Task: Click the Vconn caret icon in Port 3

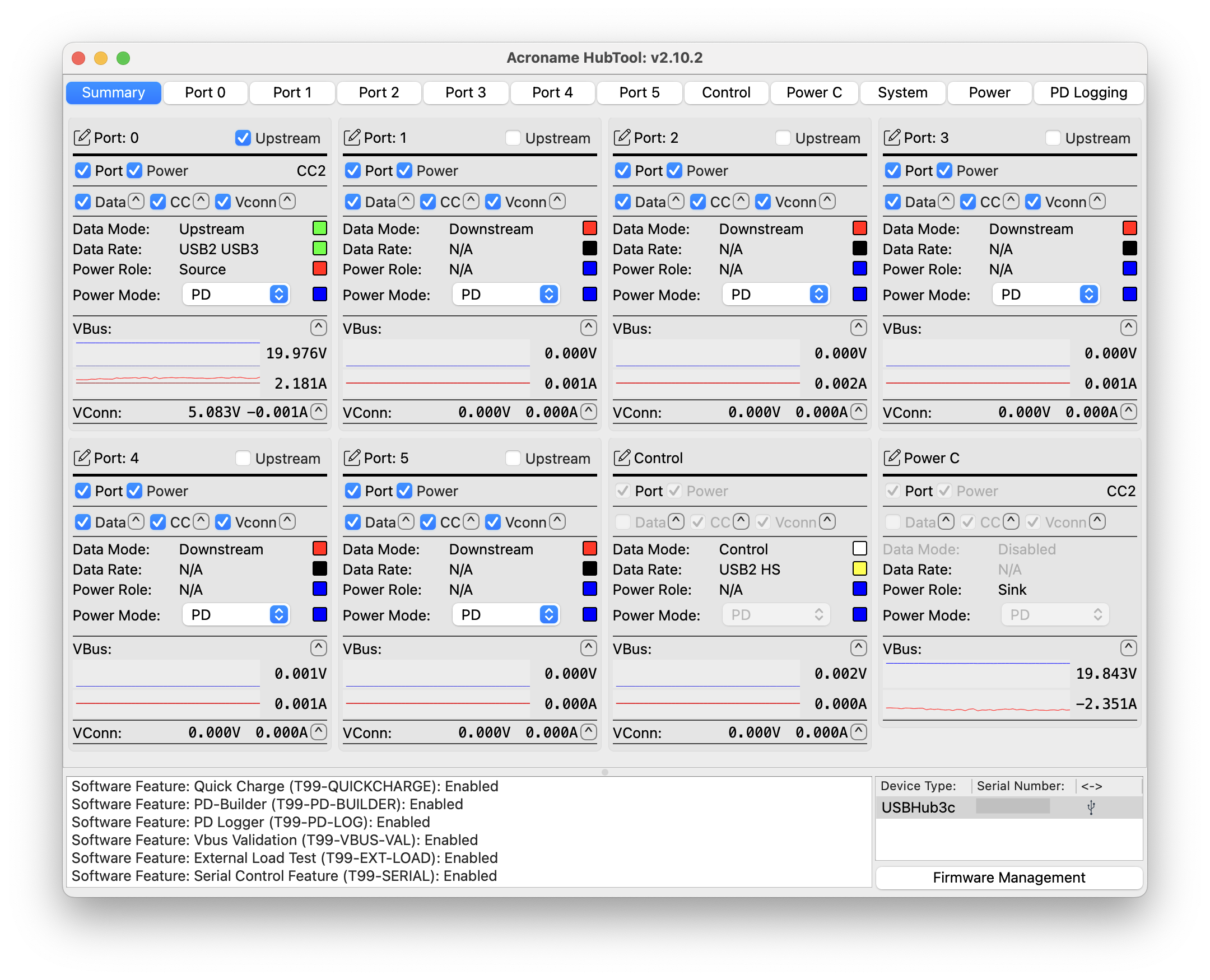Action: pyautogui.click(x=1097, y=201)
